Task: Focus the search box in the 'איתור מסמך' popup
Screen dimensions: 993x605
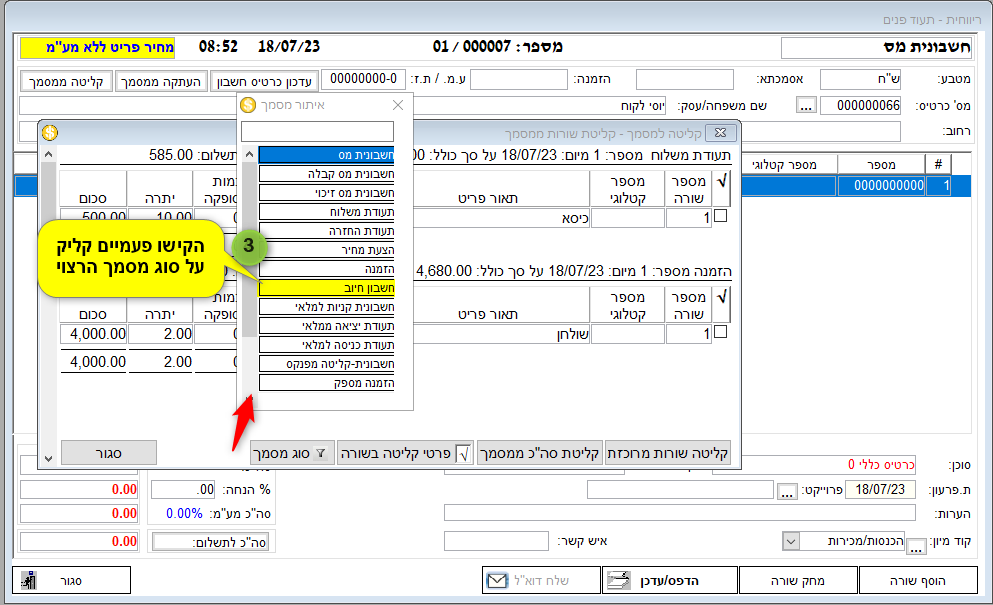Action: click(x=317, y=132)
